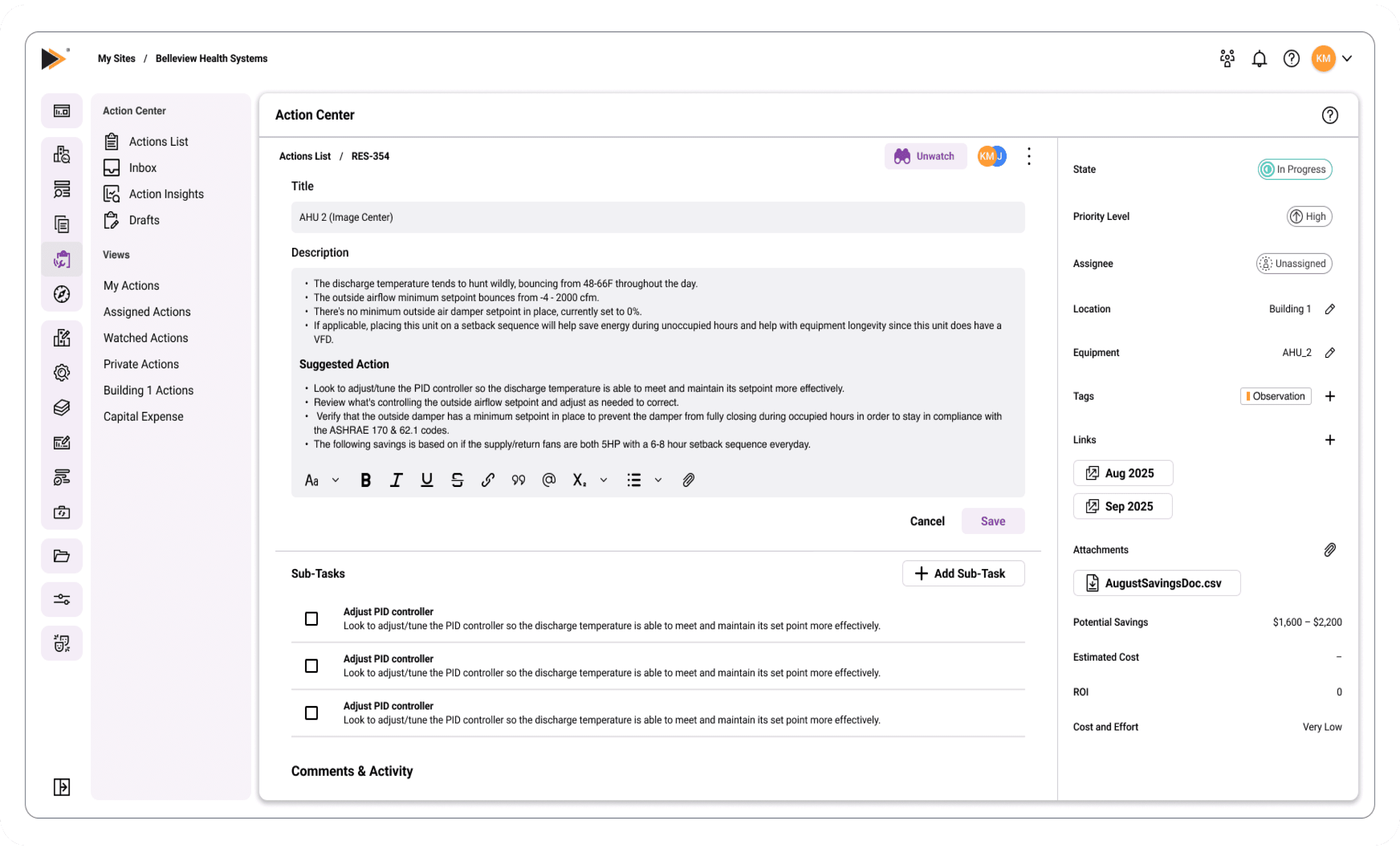
Task: Open Action Insights in the sidebar
Action: pyautogui.click(x=166, y=194)
